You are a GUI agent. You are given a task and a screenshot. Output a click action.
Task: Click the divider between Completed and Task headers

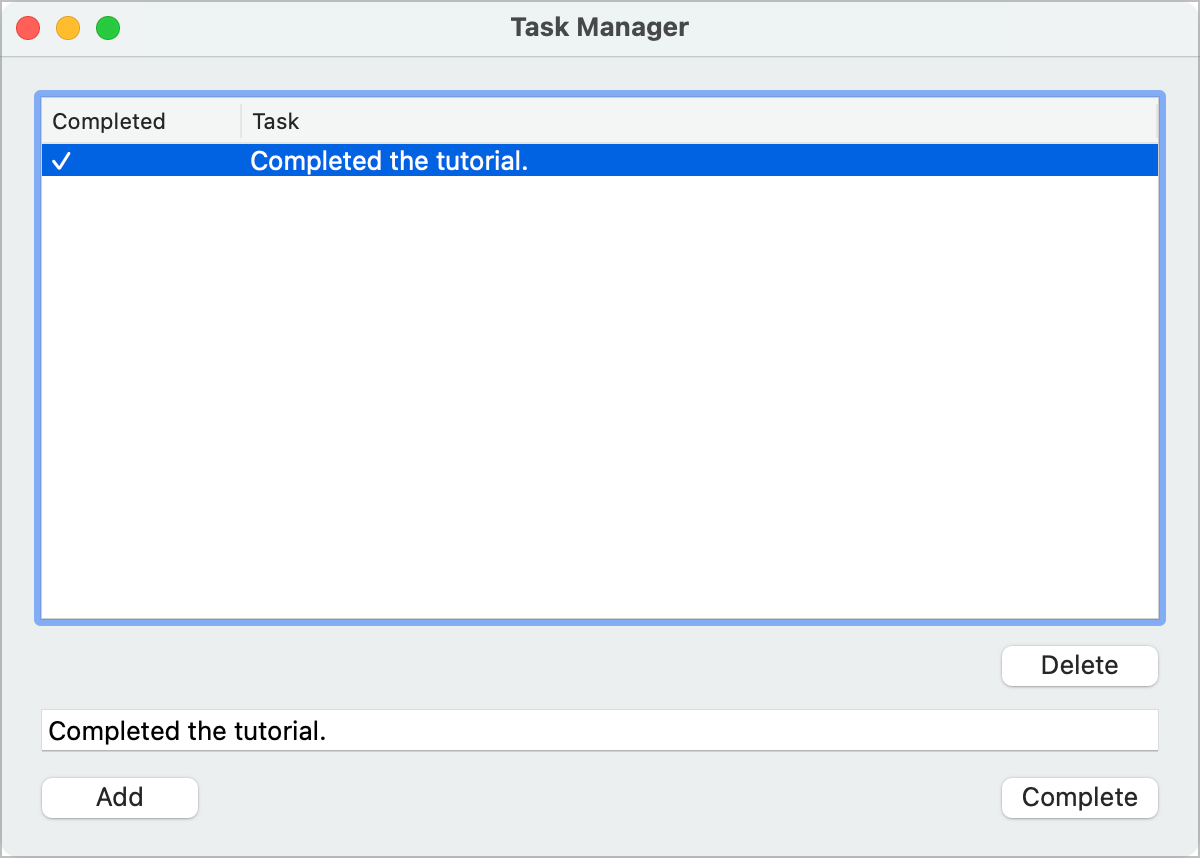tap(240, 121)
